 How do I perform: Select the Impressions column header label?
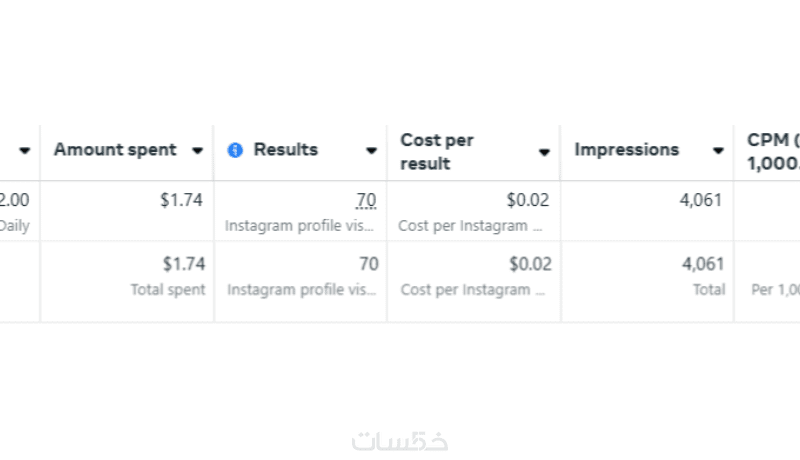tap(626, 150)
